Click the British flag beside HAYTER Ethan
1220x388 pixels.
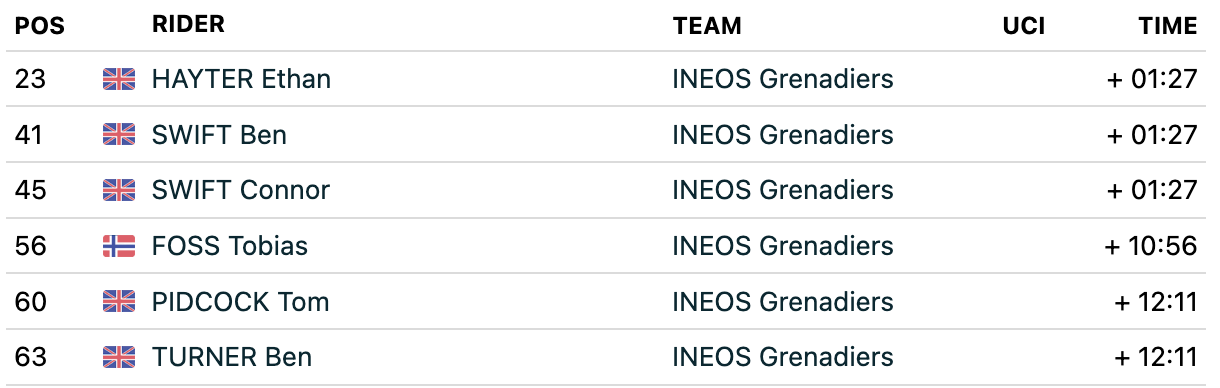coord(119,80)
